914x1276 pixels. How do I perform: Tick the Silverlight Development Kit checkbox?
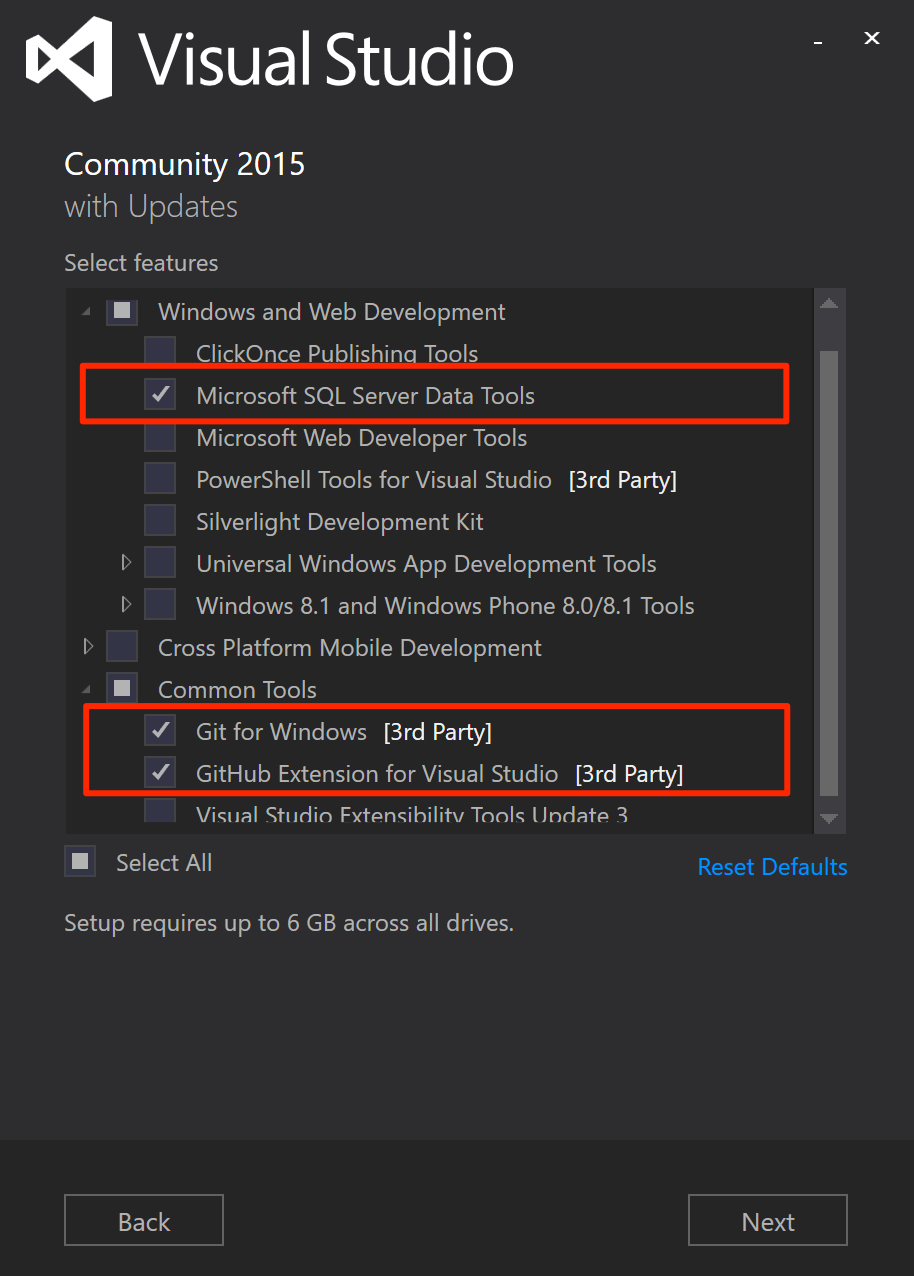click(x=160, y=521)
